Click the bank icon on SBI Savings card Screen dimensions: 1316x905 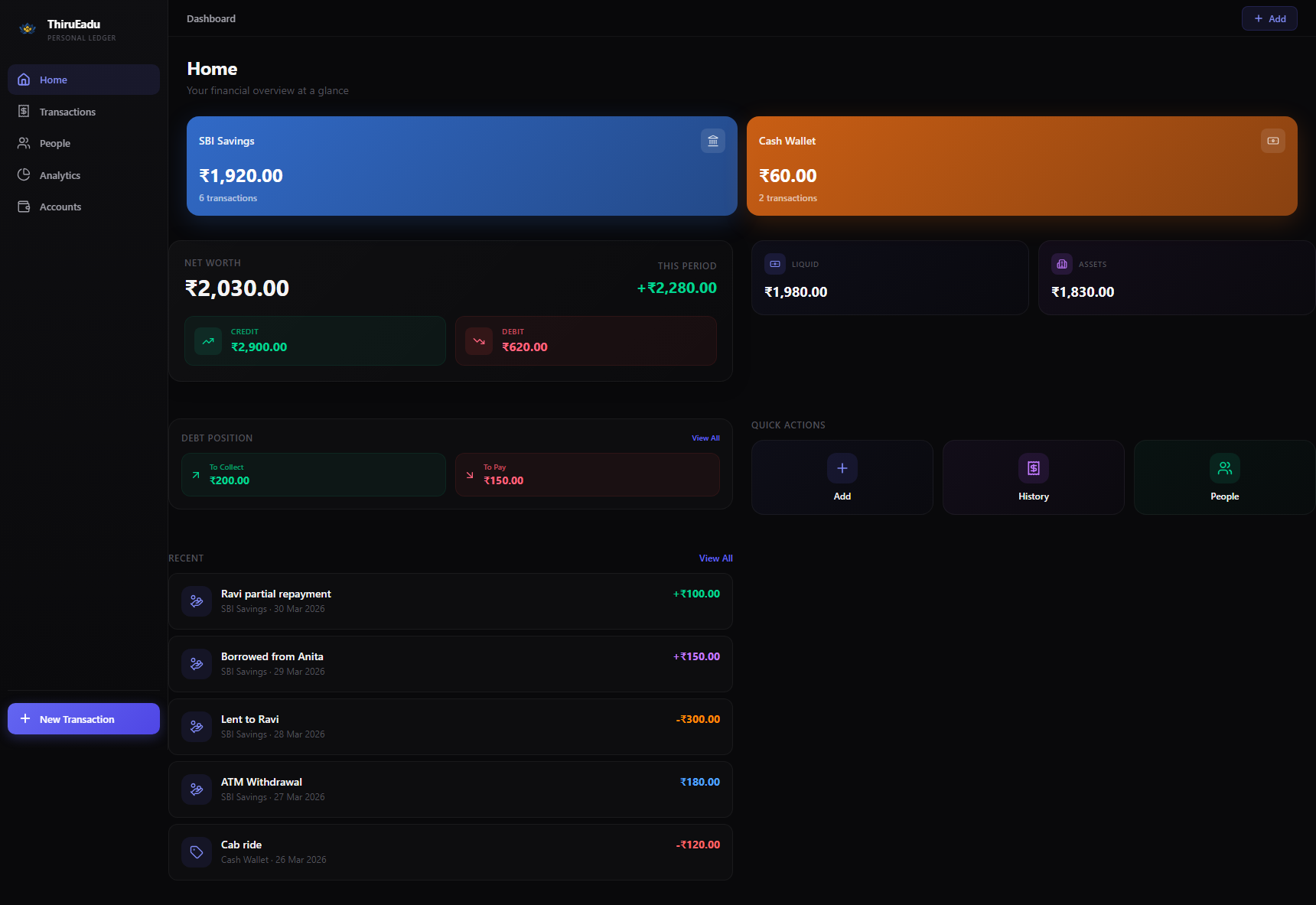(712, 141)
